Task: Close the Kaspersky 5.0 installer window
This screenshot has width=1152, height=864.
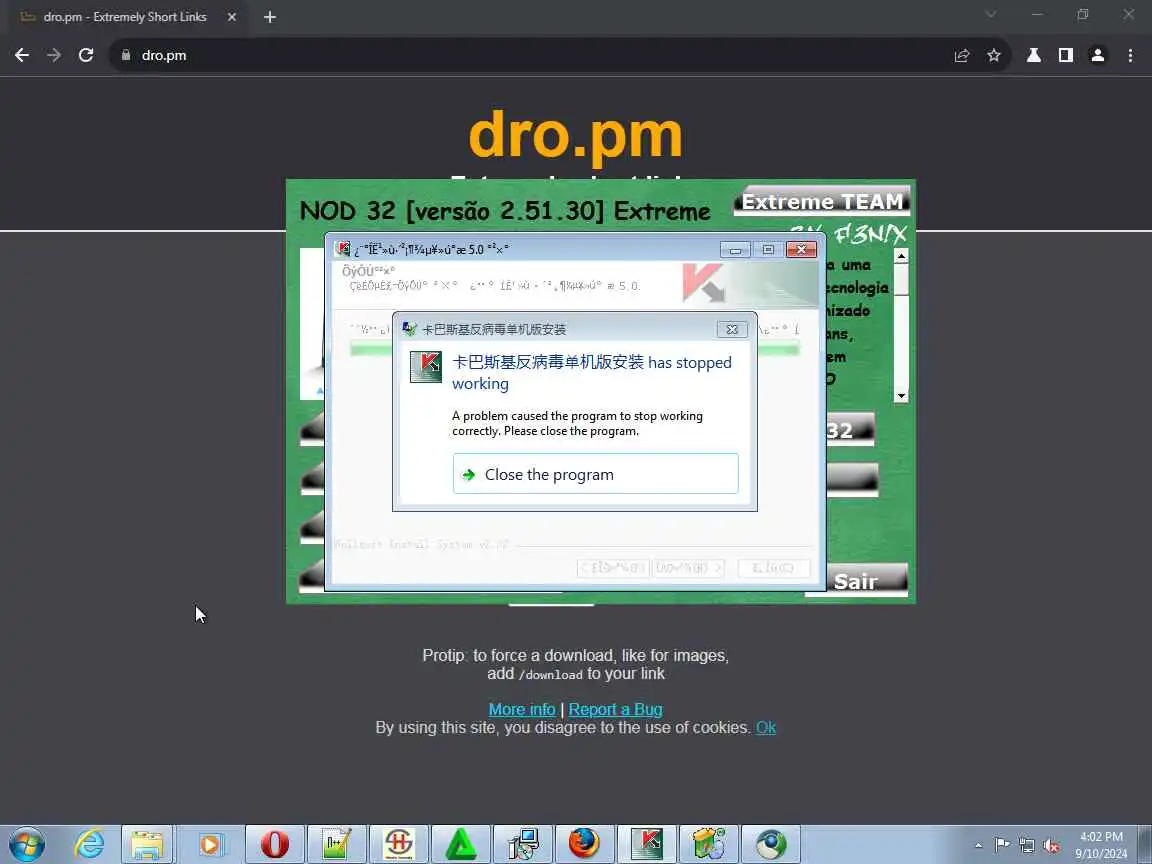Action: coord(801,250)
